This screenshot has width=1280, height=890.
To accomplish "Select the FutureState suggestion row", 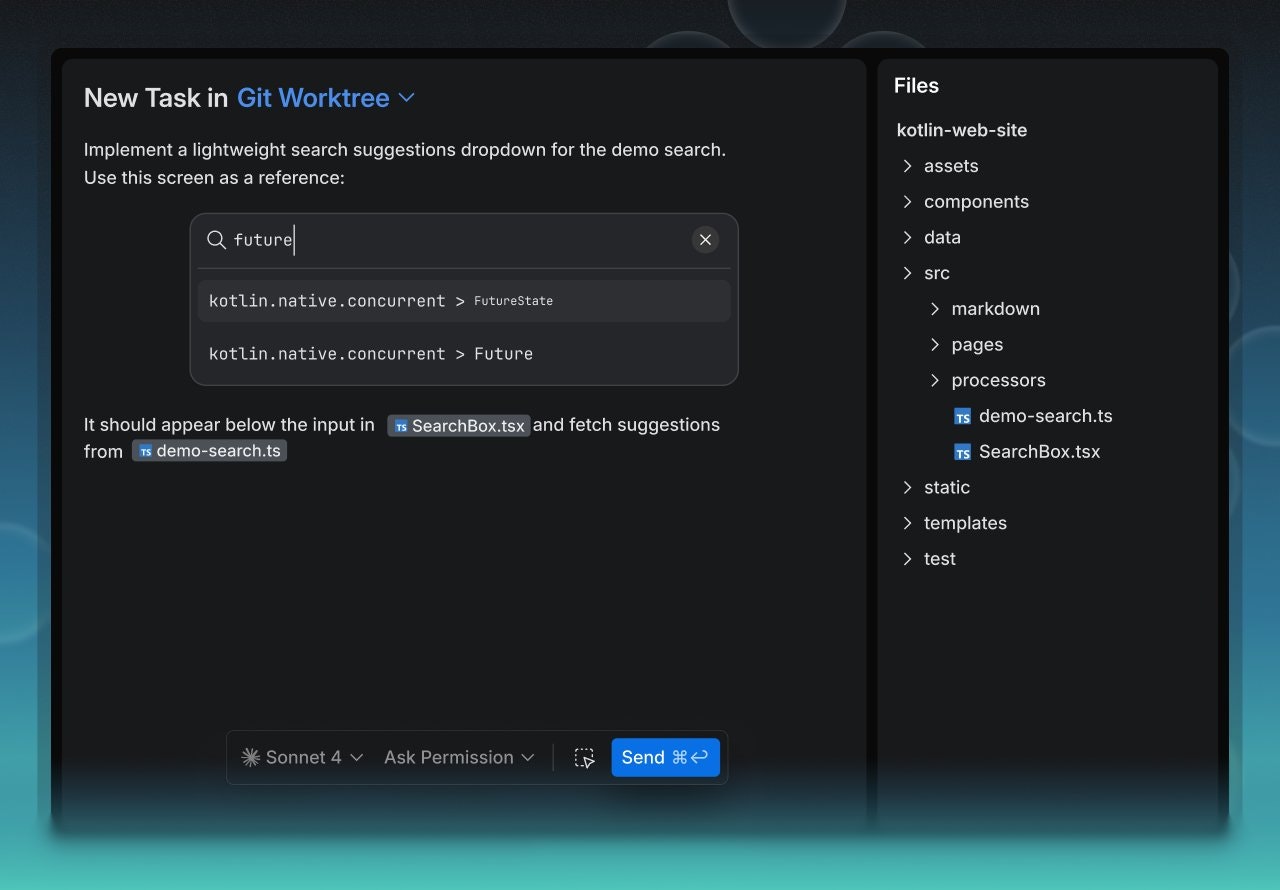I will [x=464, y=299].
